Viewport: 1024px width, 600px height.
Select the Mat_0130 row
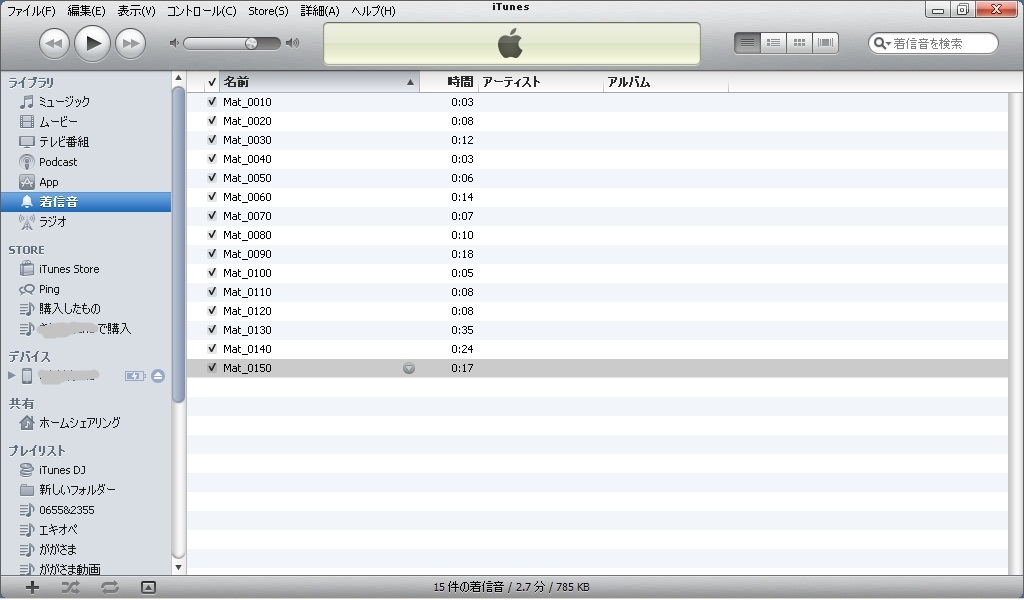(x=597, y=330)
